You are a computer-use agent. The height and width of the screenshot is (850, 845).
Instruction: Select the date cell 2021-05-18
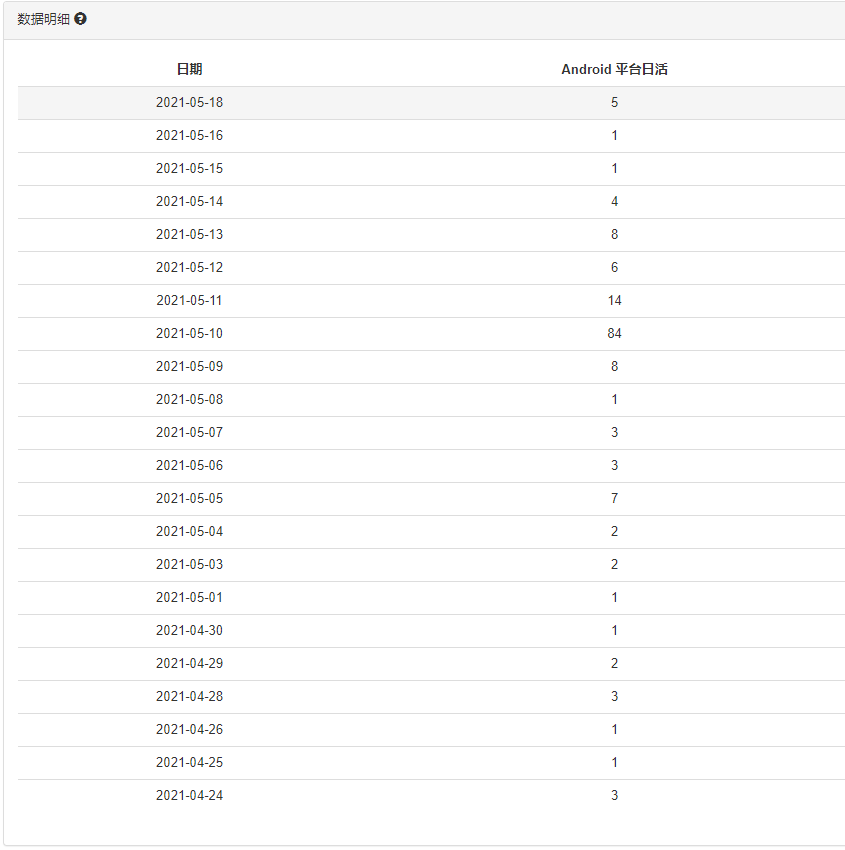(189, 102)
